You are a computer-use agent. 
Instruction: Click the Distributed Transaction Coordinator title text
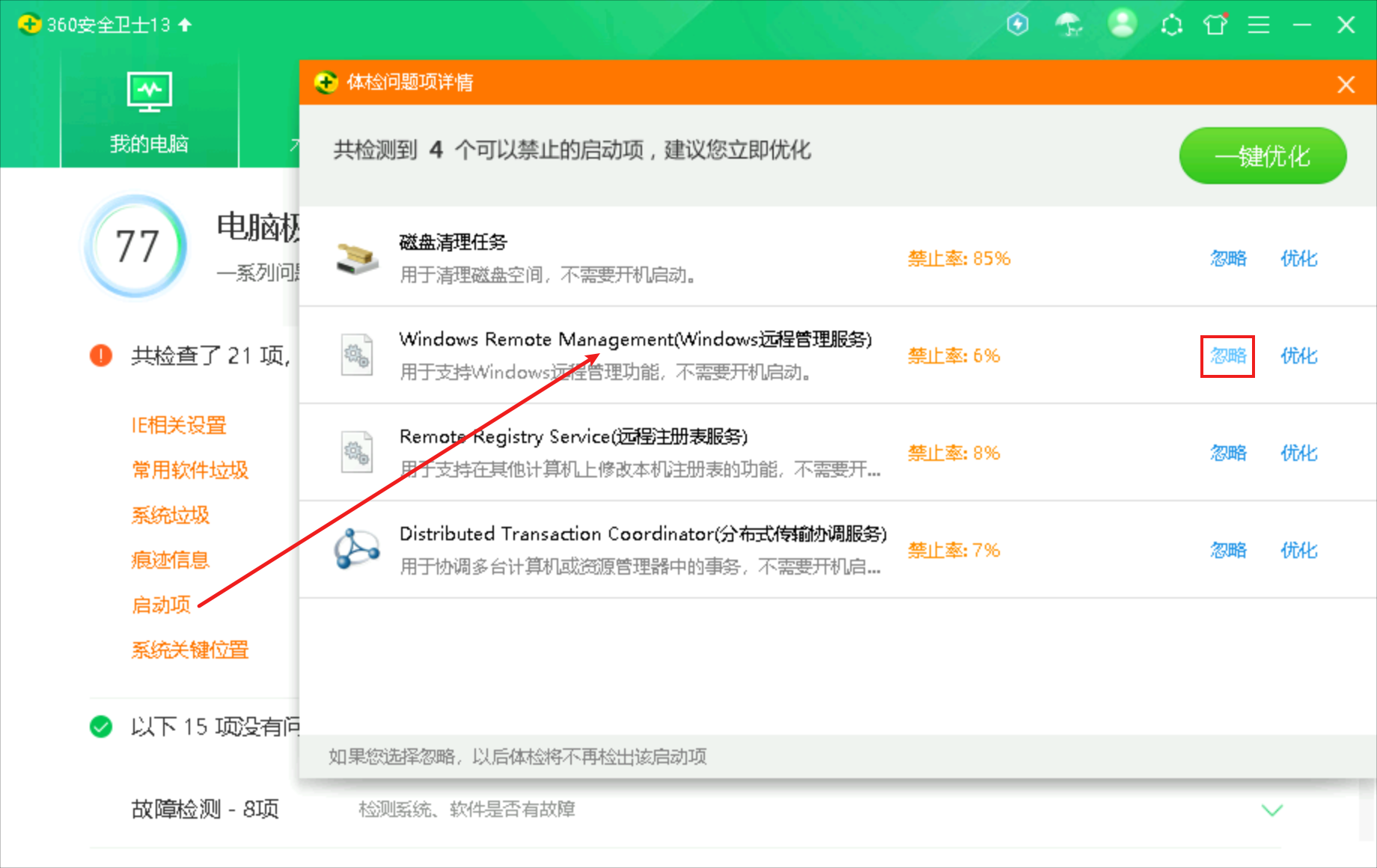tap(643, 534)
